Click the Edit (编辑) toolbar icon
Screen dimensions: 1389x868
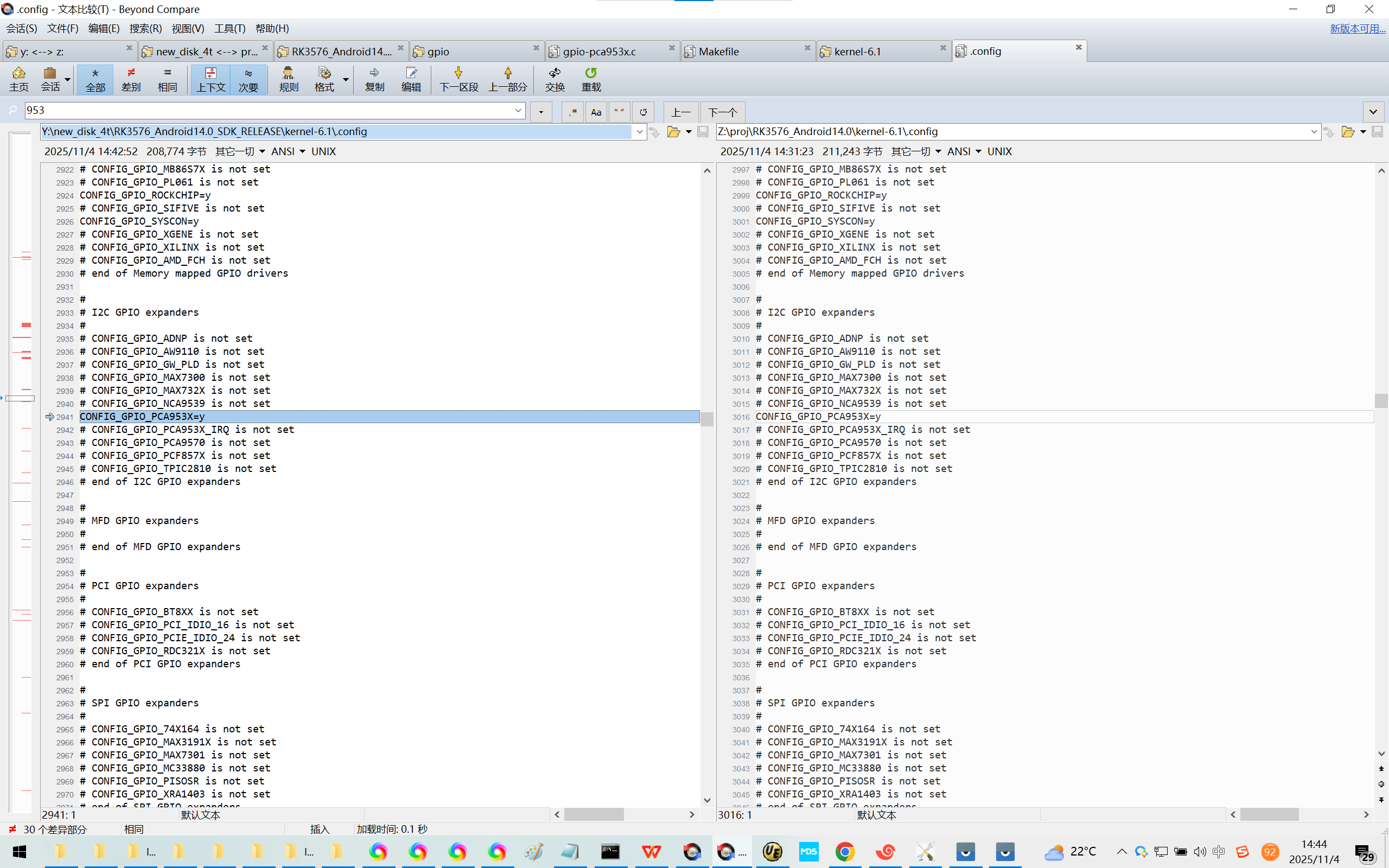click(411, 79)
